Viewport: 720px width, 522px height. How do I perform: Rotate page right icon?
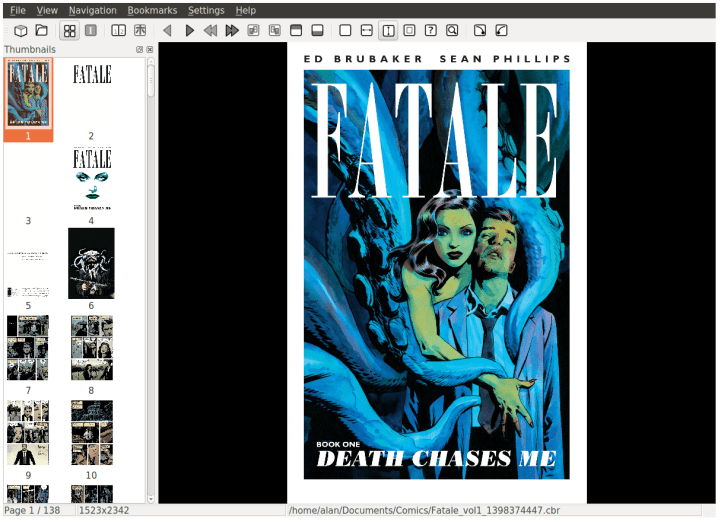[x=480, y=31]
